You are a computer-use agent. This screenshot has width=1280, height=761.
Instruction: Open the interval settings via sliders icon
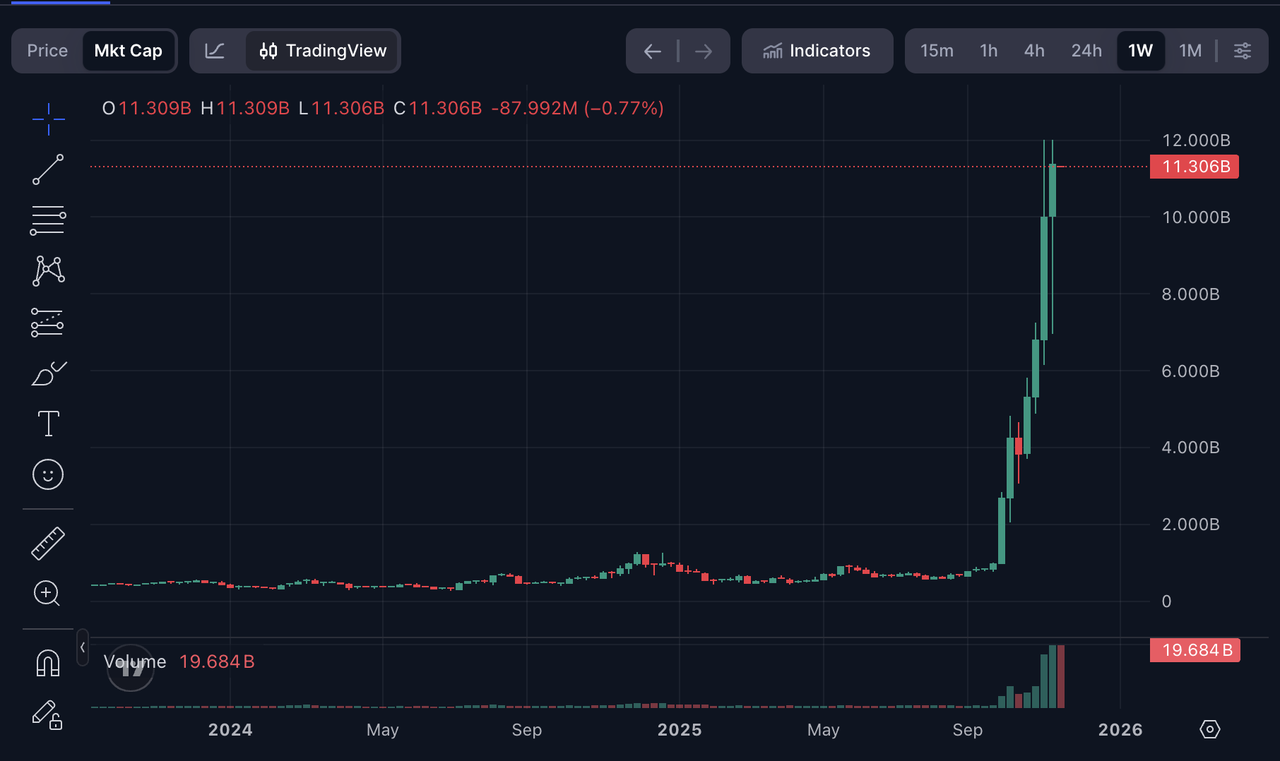coord(1242,50)
